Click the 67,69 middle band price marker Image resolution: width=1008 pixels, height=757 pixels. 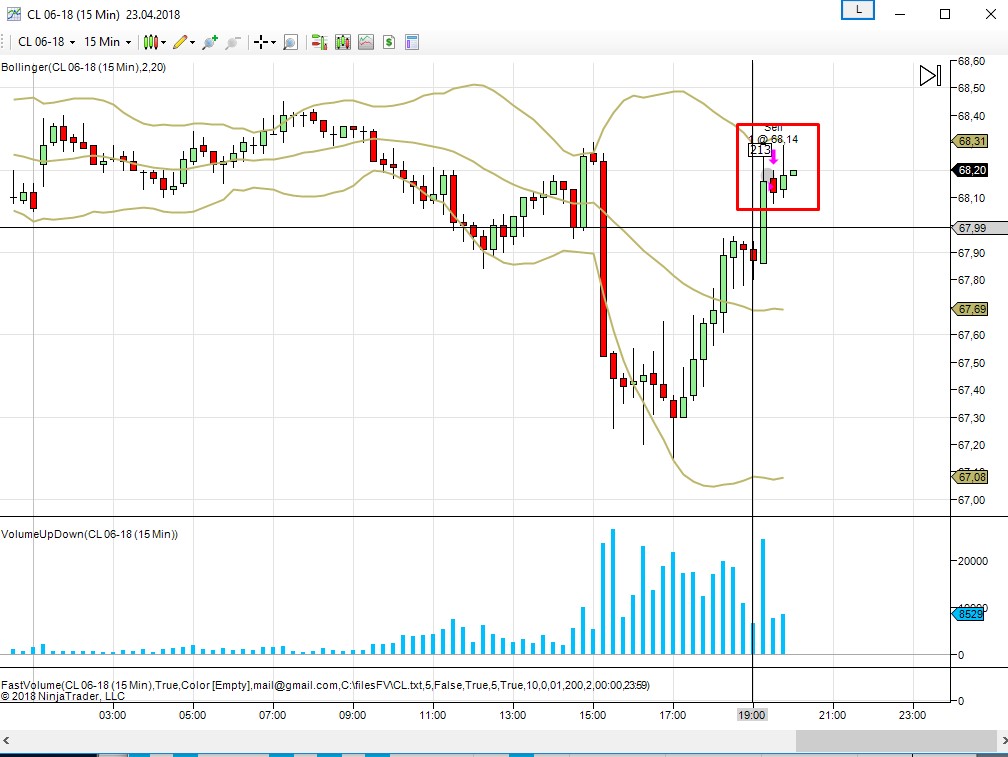(x=970, y=309)
